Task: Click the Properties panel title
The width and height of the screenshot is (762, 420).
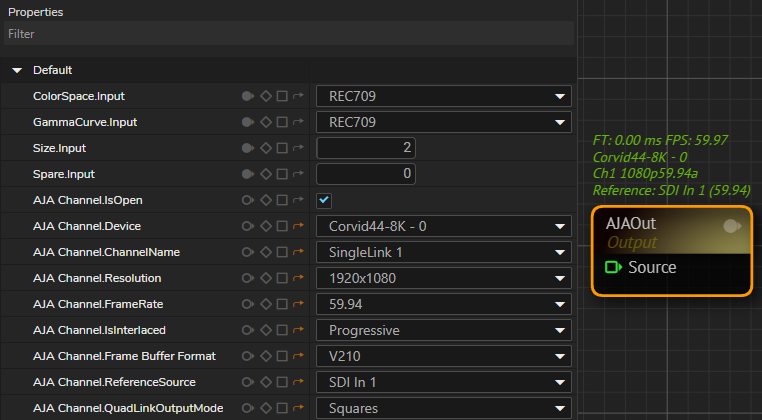Action: pos(35,12)
